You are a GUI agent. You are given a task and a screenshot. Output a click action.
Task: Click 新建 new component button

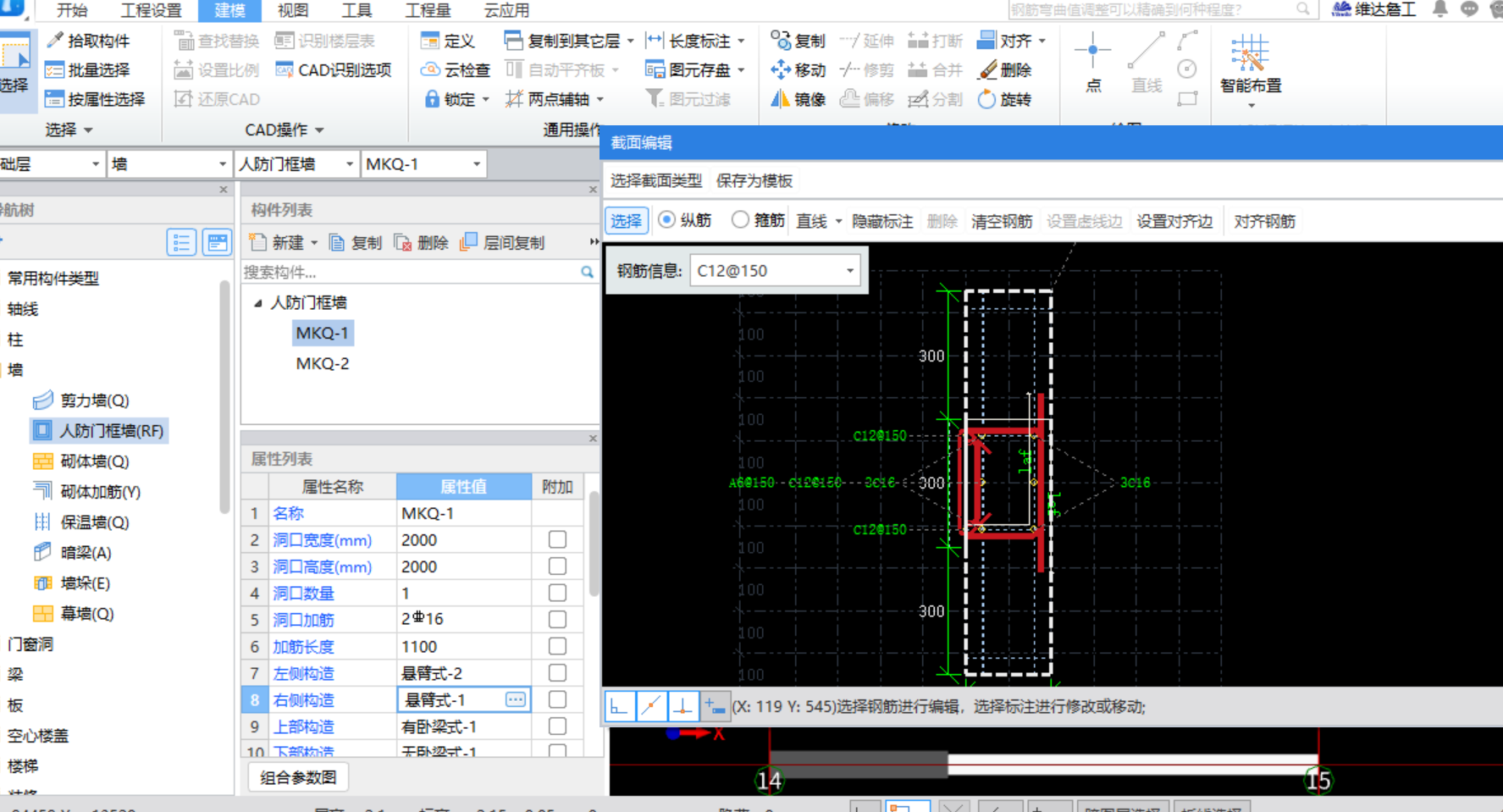[284, 243]
